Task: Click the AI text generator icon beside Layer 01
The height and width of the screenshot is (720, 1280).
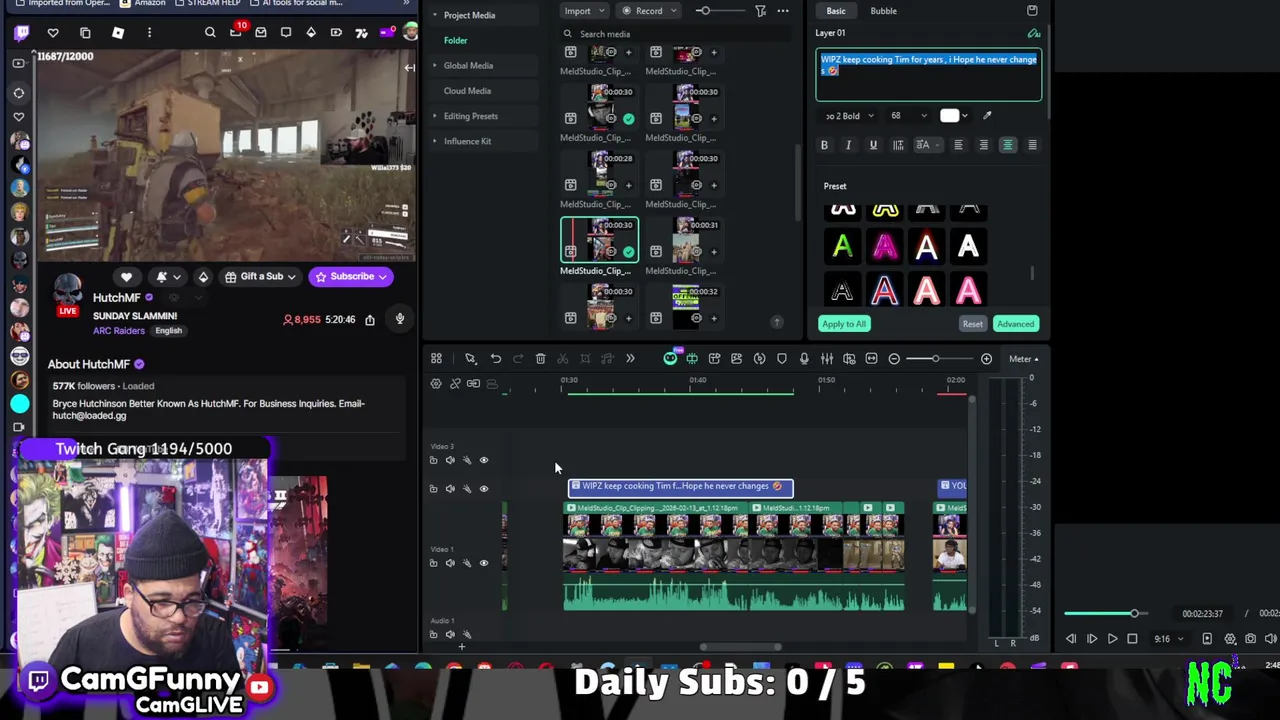Action: point(1034,33)
